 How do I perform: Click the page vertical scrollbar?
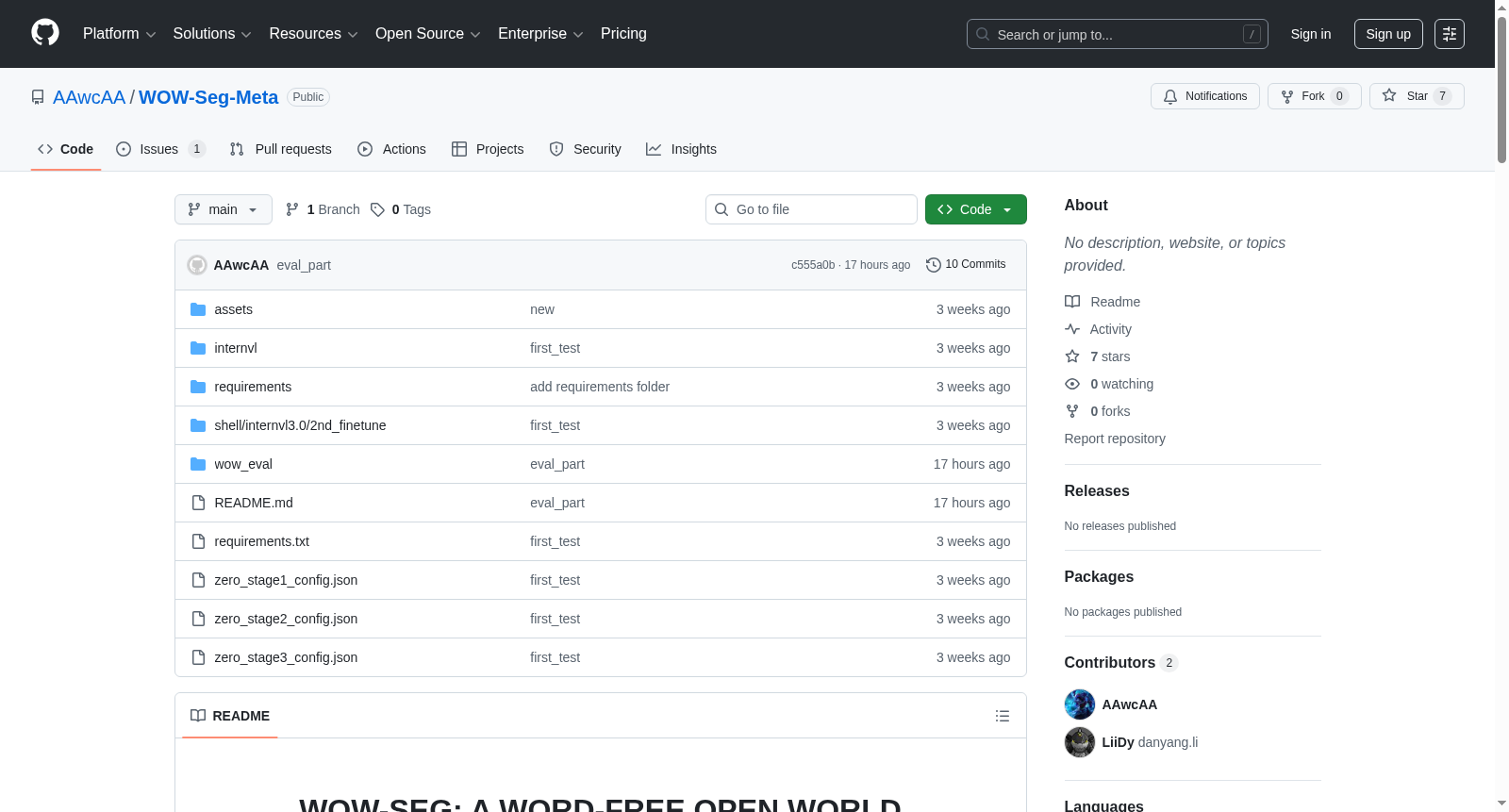pyautogui.click(x=1501, y=90)
